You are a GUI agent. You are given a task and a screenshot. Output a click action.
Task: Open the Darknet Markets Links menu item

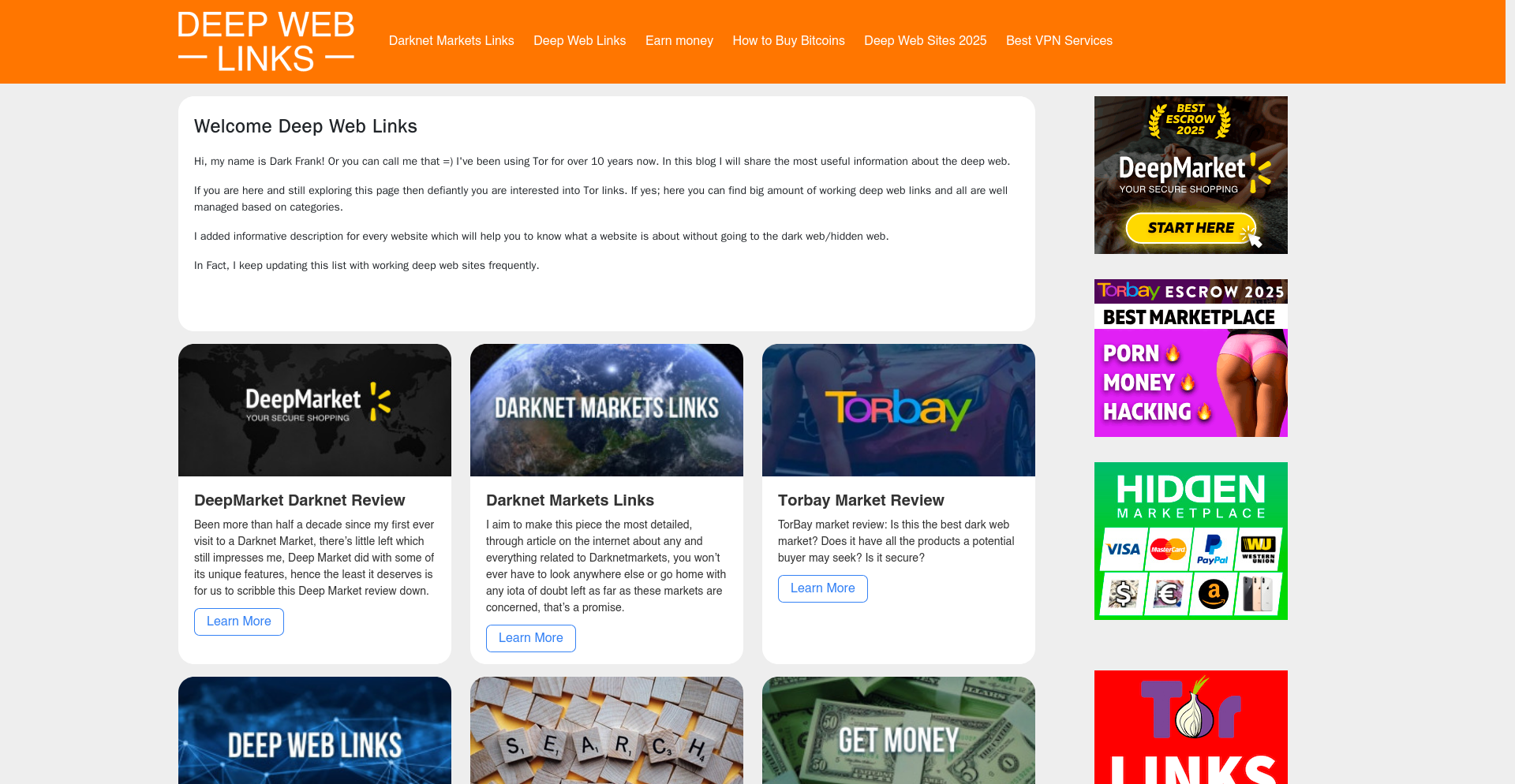tap(451, 41)
